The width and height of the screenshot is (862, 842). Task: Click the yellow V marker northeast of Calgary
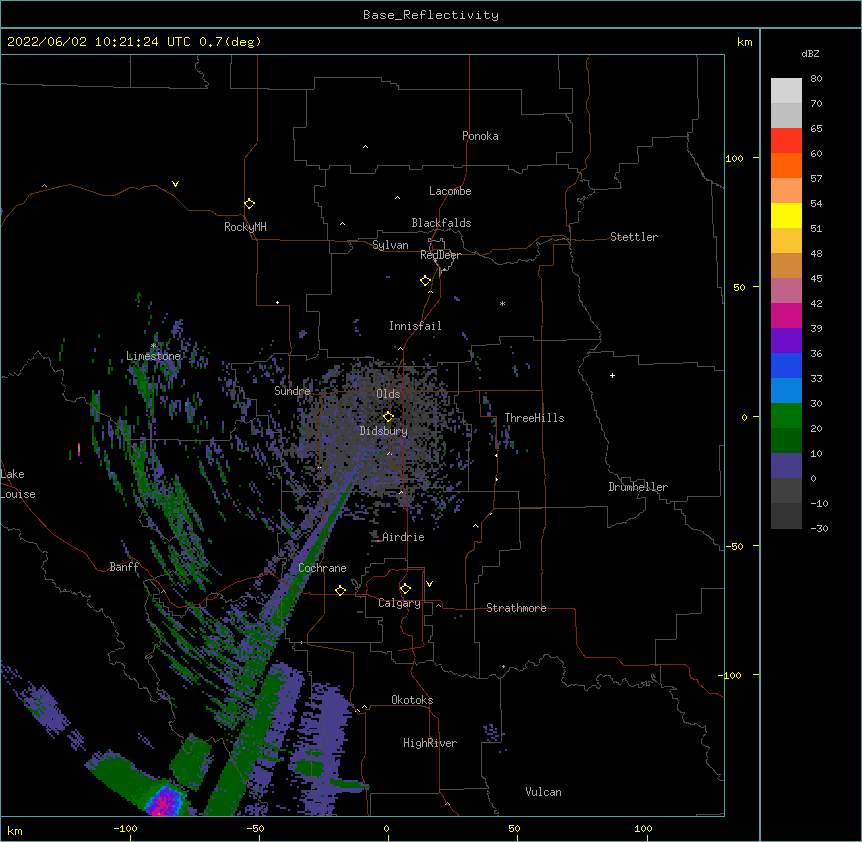click(429, 584)
